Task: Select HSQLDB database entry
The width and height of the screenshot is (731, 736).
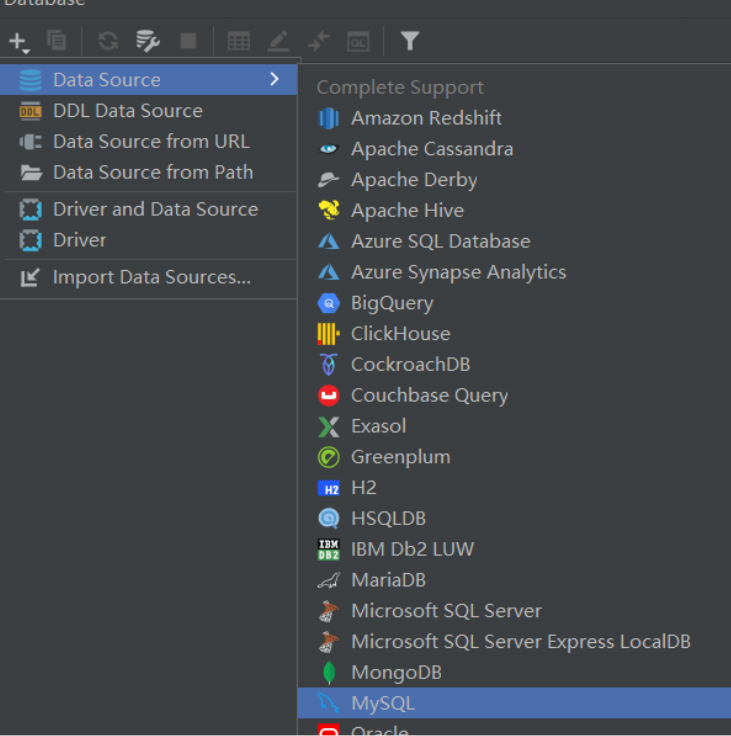Action: pyautogui.click(x=514, y=519)
